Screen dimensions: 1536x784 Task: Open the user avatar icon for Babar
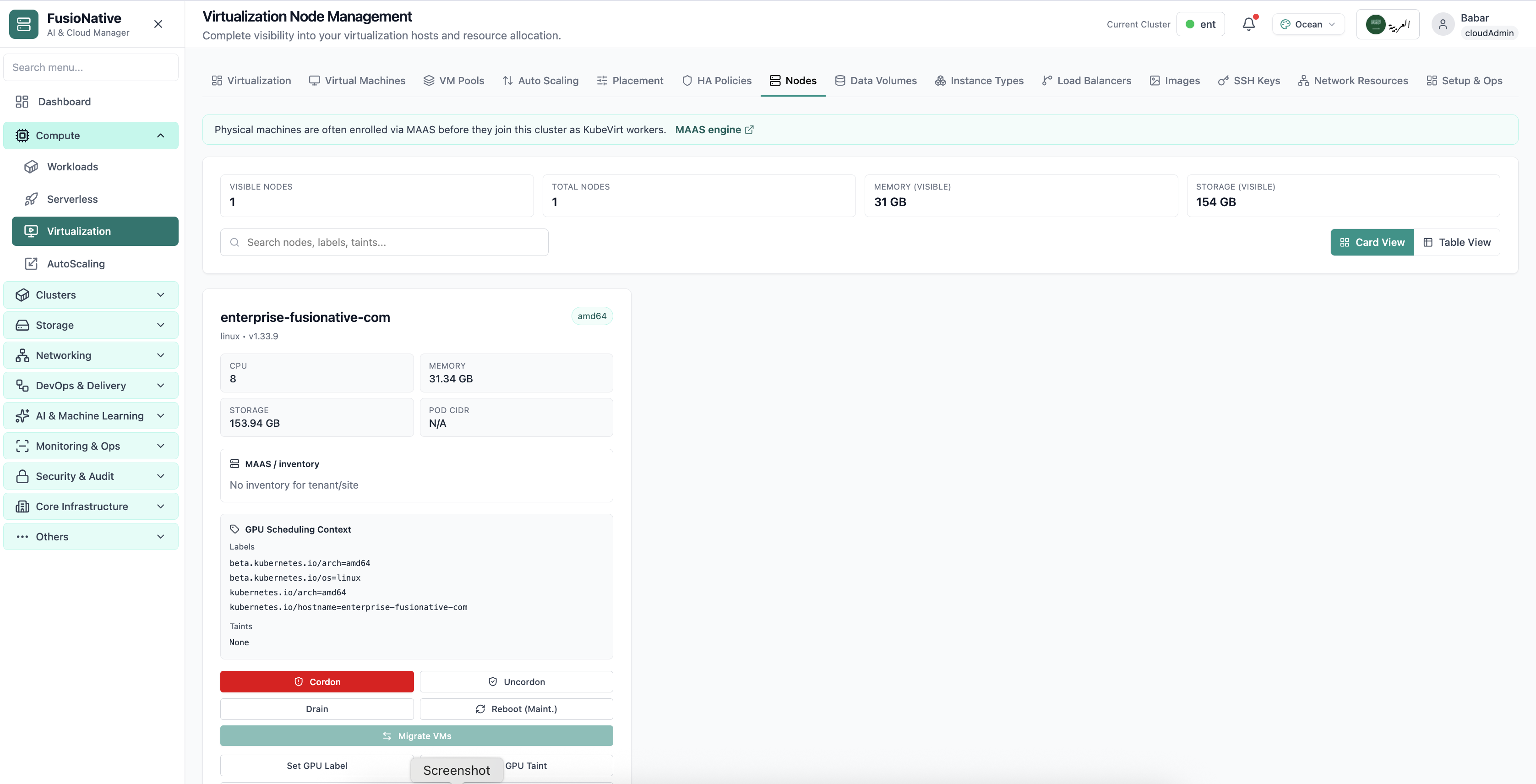pyautogui.click(x=1443, y=24)
